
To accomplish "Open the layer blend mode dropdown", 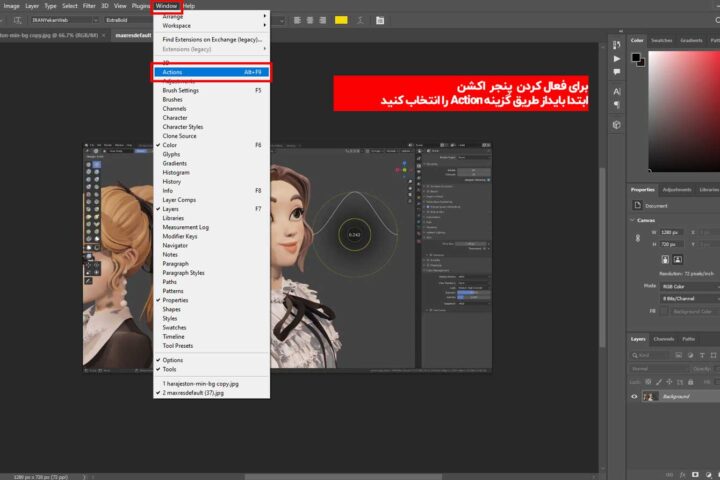I will click(x=659, y=368).
